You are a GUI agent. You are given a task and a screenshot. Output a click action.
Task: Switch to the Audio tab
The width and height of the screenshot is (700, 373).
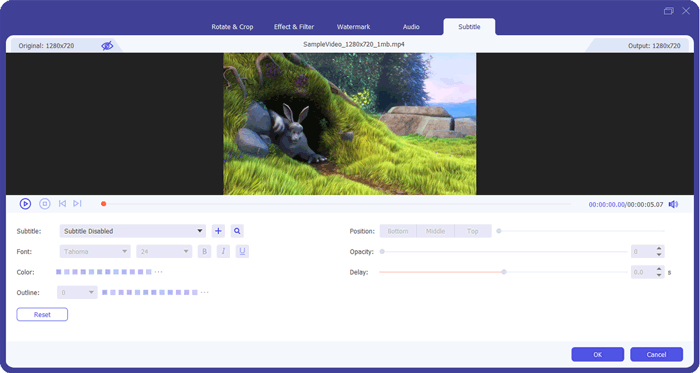click(411, 27)
